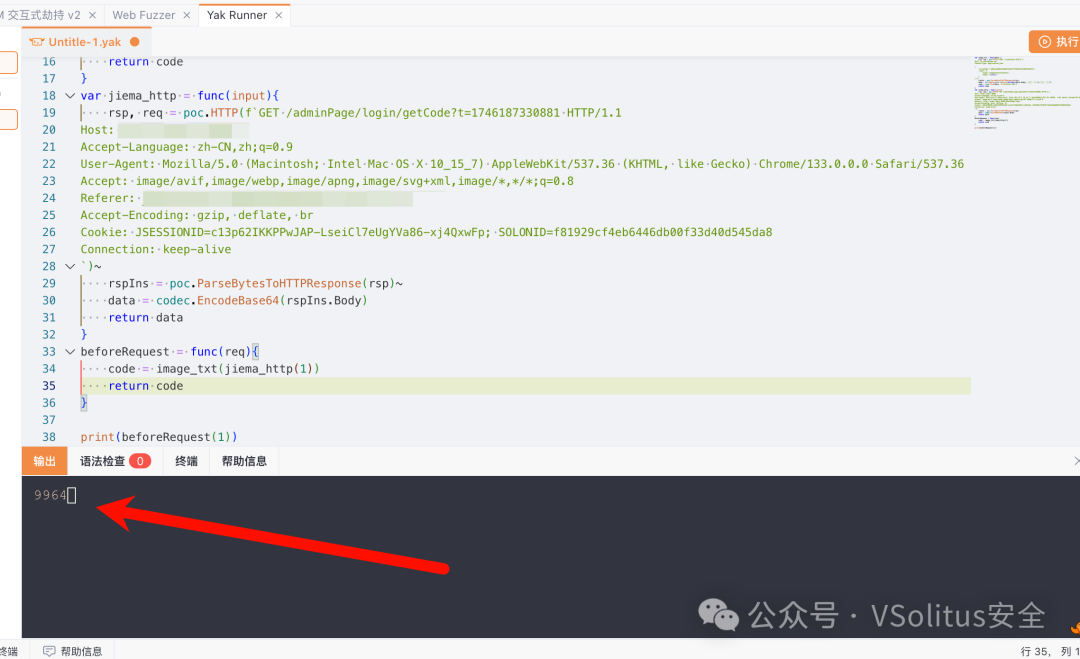Click 终端 in the bottom status bar
Image resolution: width=1080 pixels, height=659 pixels.
pos(9,651)
